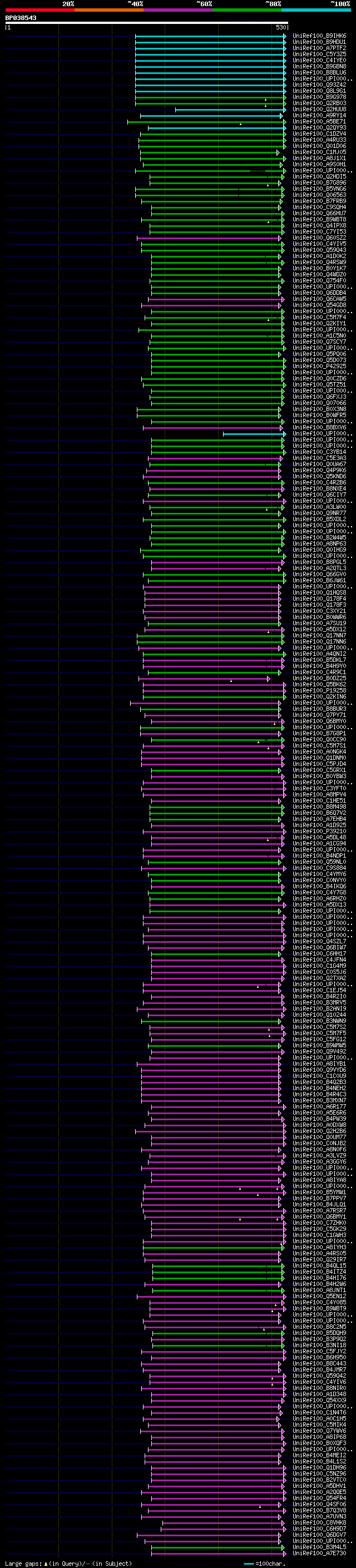This screenshot has width=356, height=1568.
Task: Click the UniRef100_Q2QY93 label
Action: click(319, 128)
